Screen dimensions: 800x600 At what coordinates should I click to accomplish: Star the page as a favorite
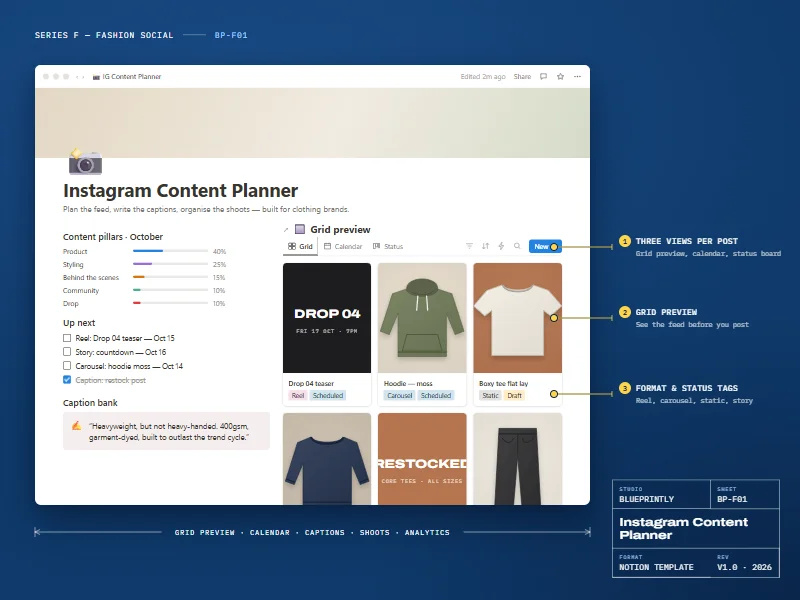tap(560, 77)
